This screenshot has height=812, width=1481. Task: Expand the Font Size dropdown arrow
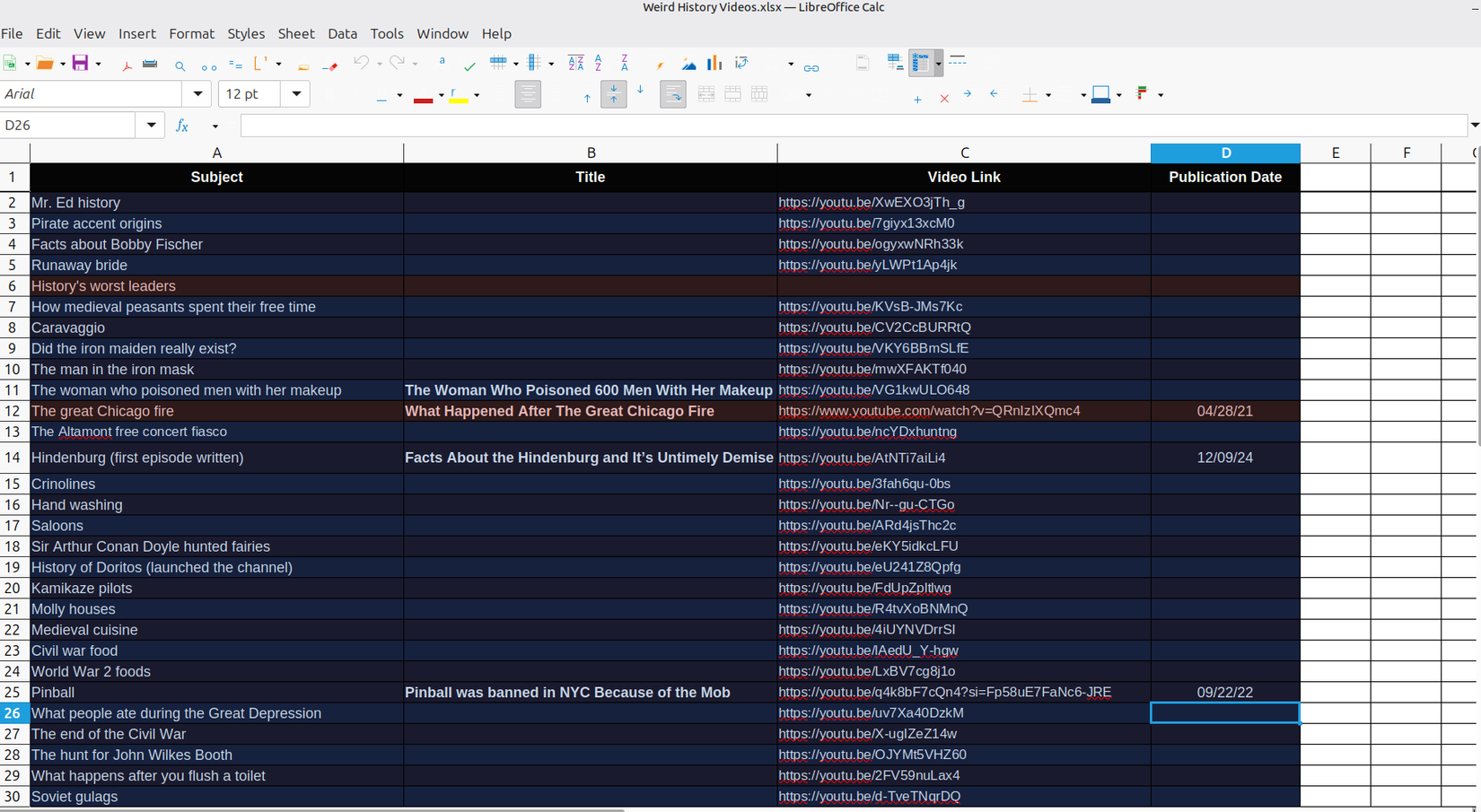[x=296, y=94]
